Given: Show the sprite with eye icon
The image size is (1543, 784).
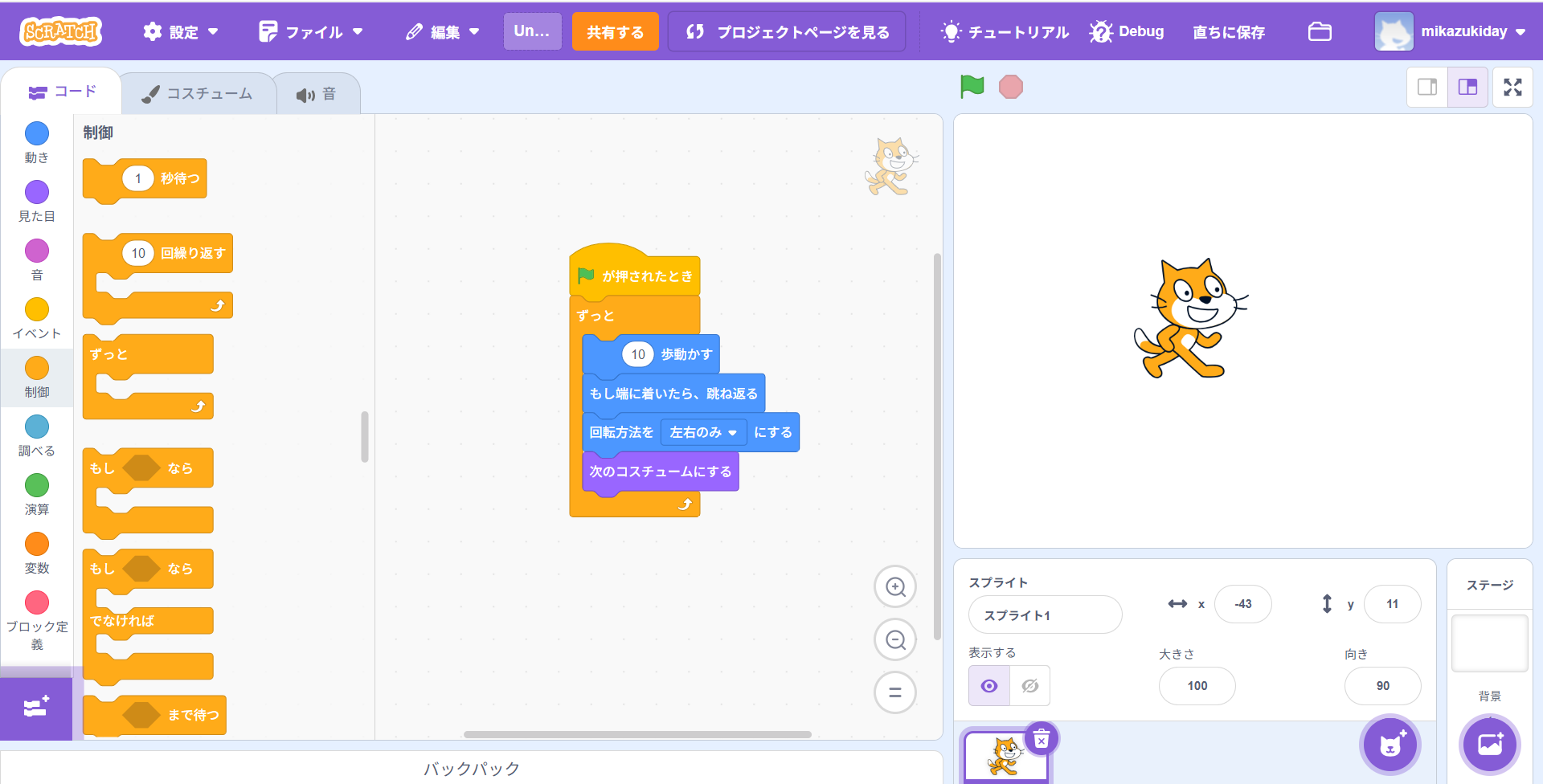Looking at the screenshot, I should point(989,686).
